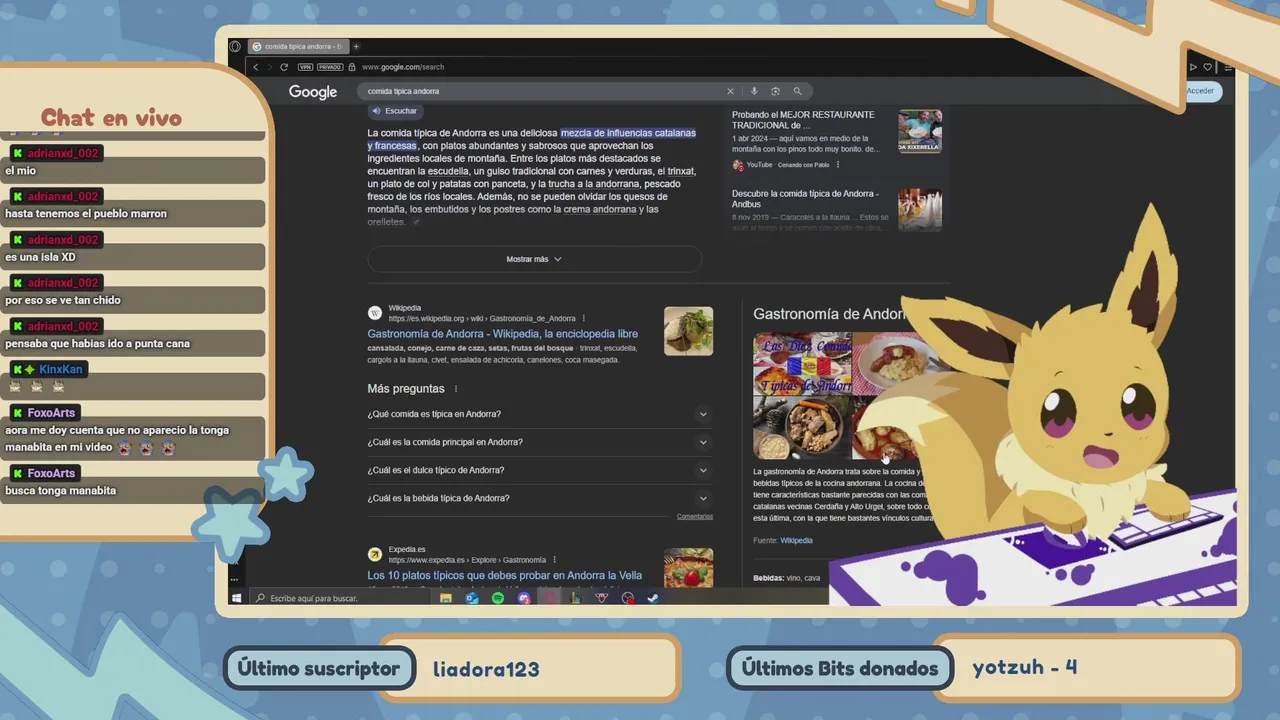This screenshot has width=1280, height=720.
Task: Open Discord from the taskbar
Action: pos(524,598)
